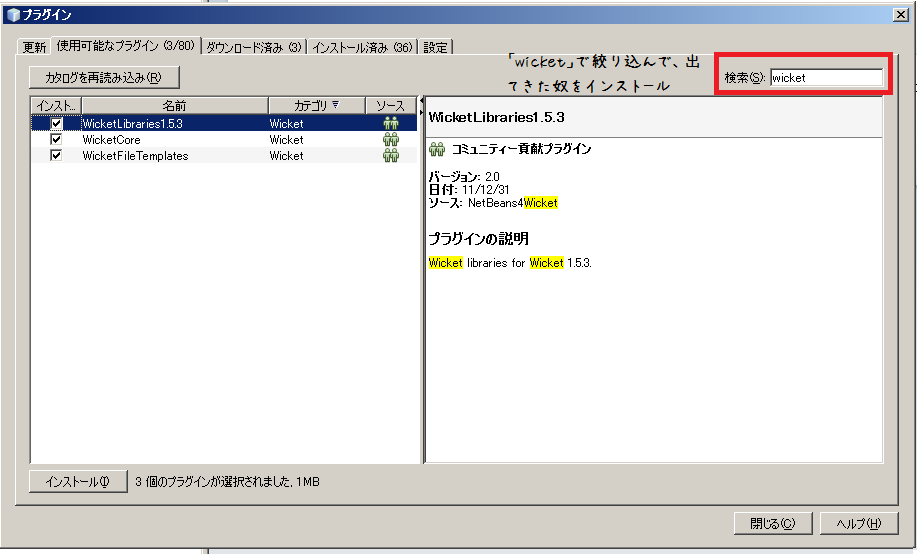Viewport: 917px width, 554px height.
Task: Uncheck the WicketCore install checkbox
Action: (x=56, y=139)
